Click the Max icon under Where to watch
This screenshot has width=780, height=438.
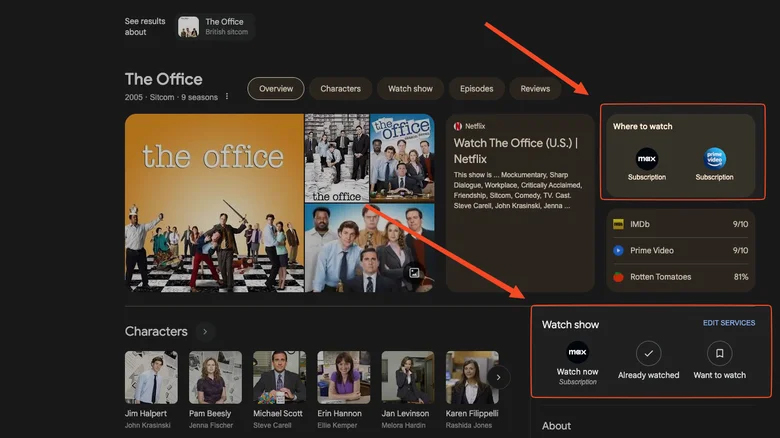click(647, 158)
